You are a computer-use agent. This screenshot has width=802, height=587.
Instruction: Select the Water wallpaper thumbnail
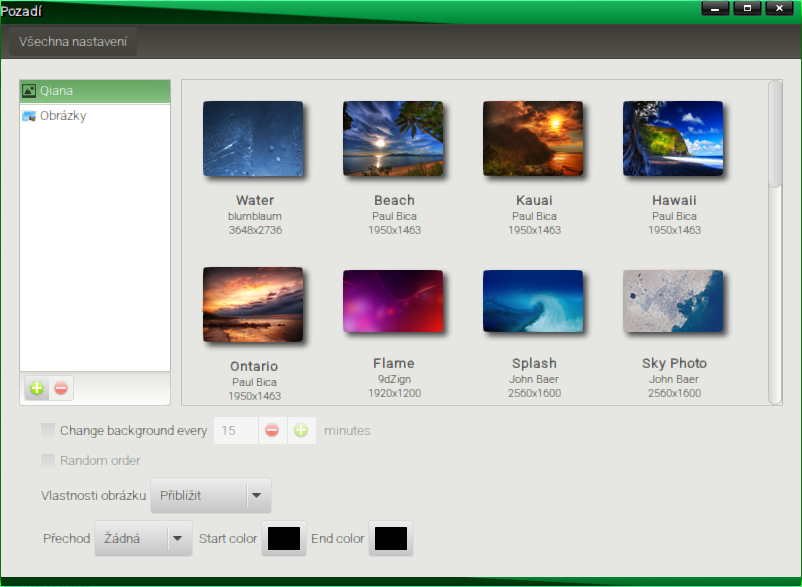coord(253,139)
